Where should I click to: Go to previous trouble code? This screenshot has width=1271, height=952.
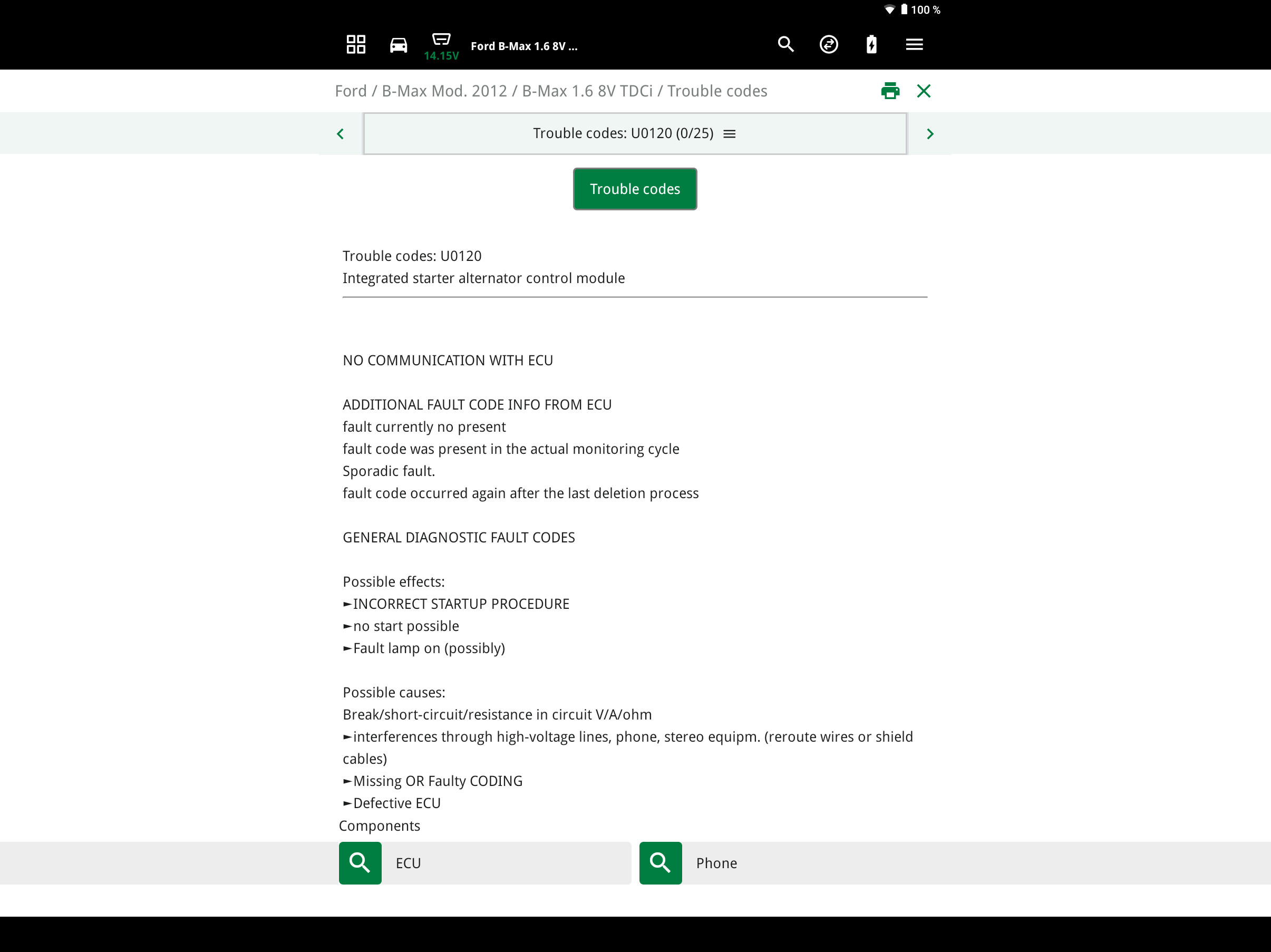point(340,134)
